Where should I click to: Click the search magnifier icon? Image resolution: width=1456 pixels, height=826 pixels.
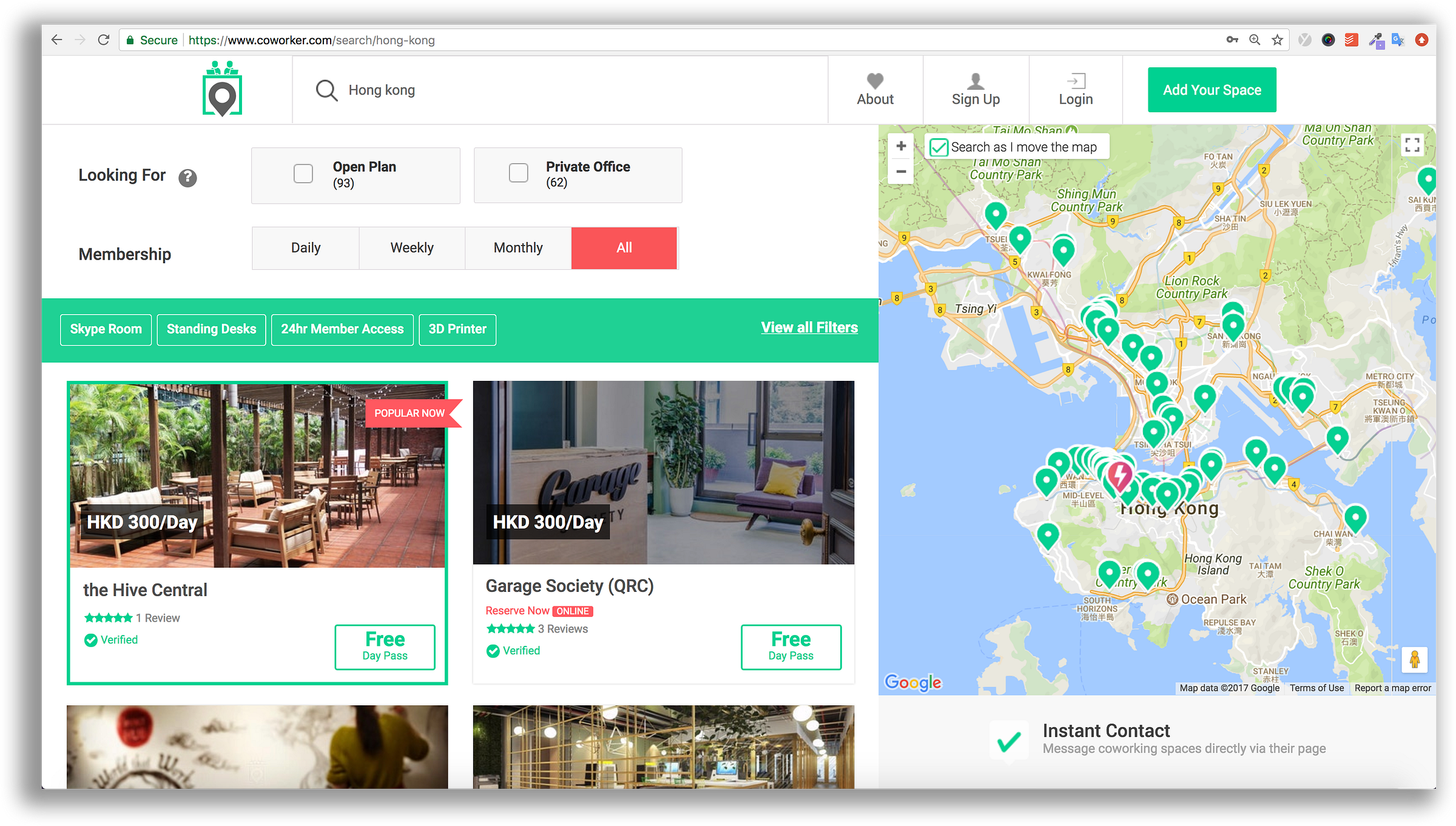coord(326,90)
